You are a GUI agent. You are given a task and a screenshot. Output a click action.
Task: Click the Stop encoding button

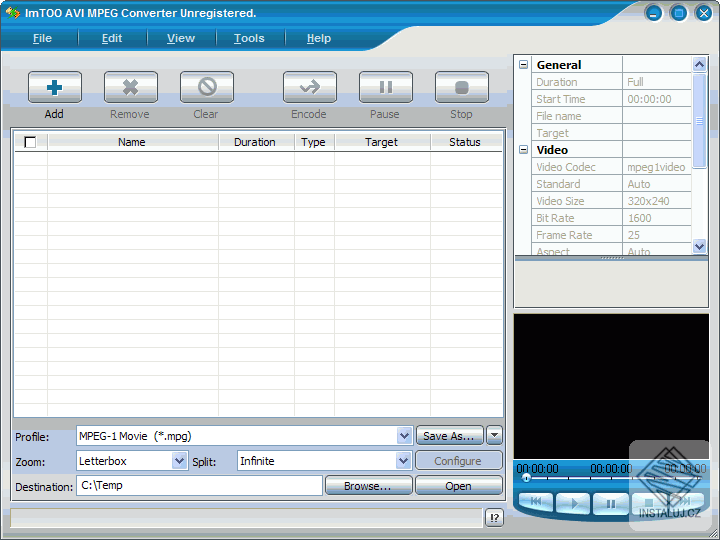pyautogui.click(x=461, y=87)
